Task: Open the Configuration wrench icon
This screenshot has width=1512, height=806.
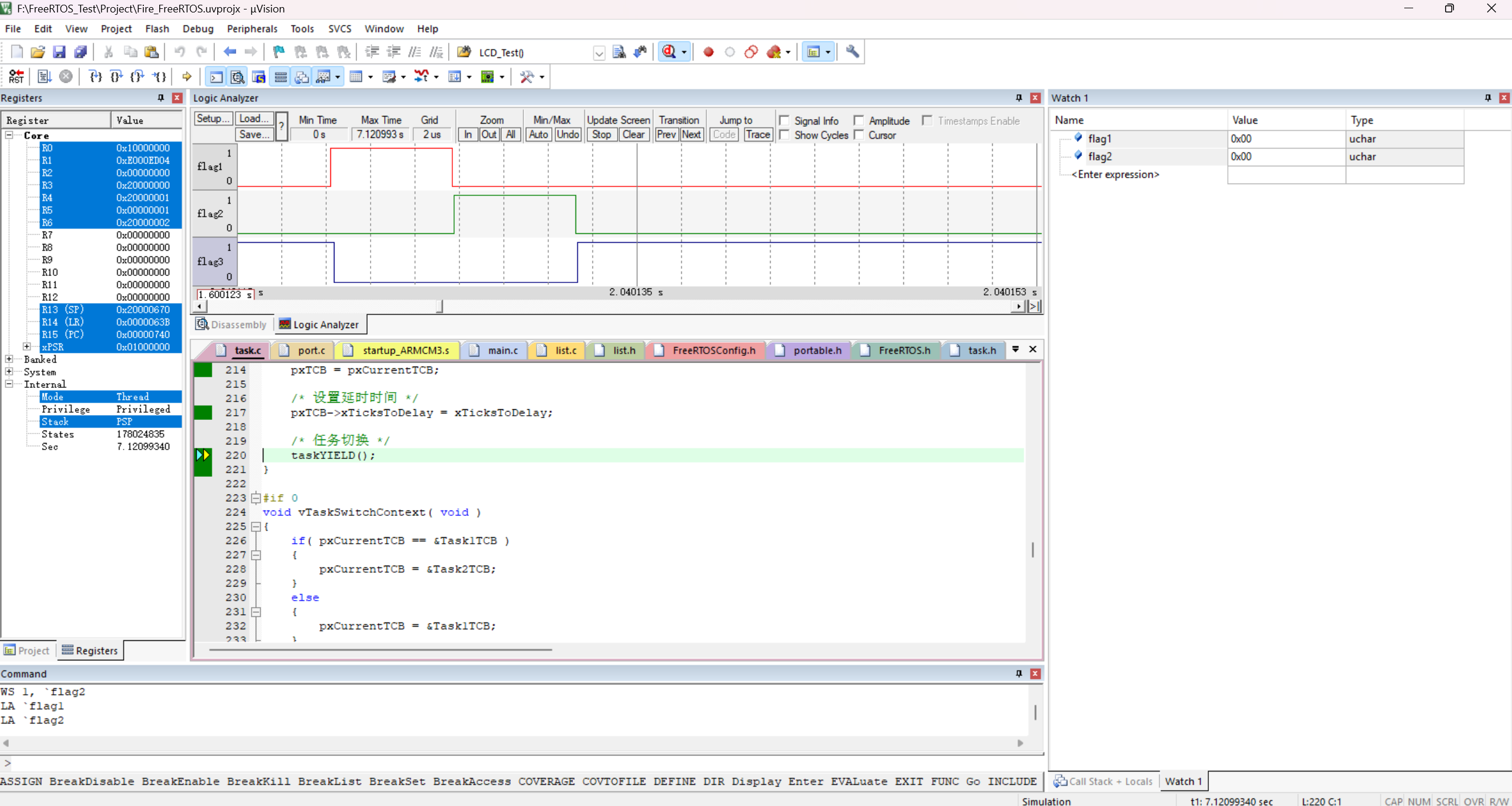Action: click(x=852, y=52)
